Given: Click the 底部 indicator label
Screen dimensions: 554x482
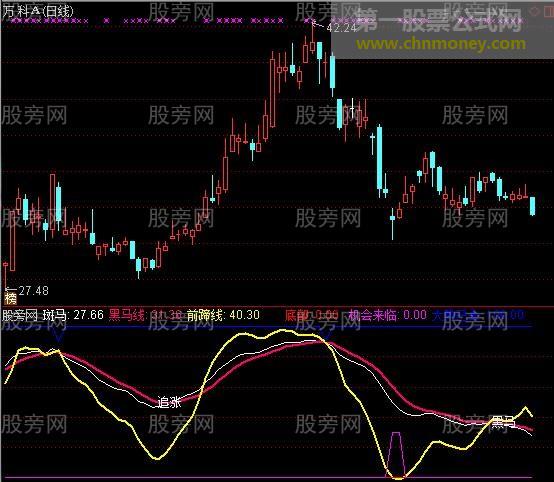Looking at the screenshot, I should coord(296,315).
